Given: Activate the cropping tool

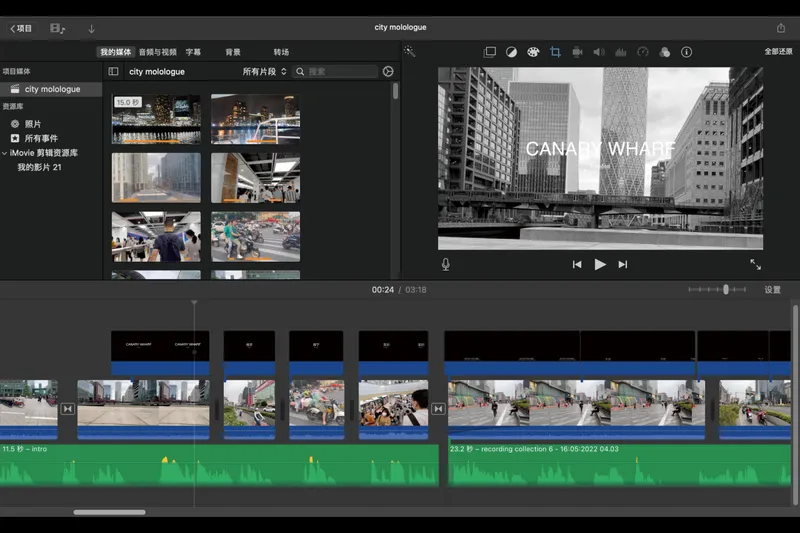Looking at the screenshot, I should [555, 52].
